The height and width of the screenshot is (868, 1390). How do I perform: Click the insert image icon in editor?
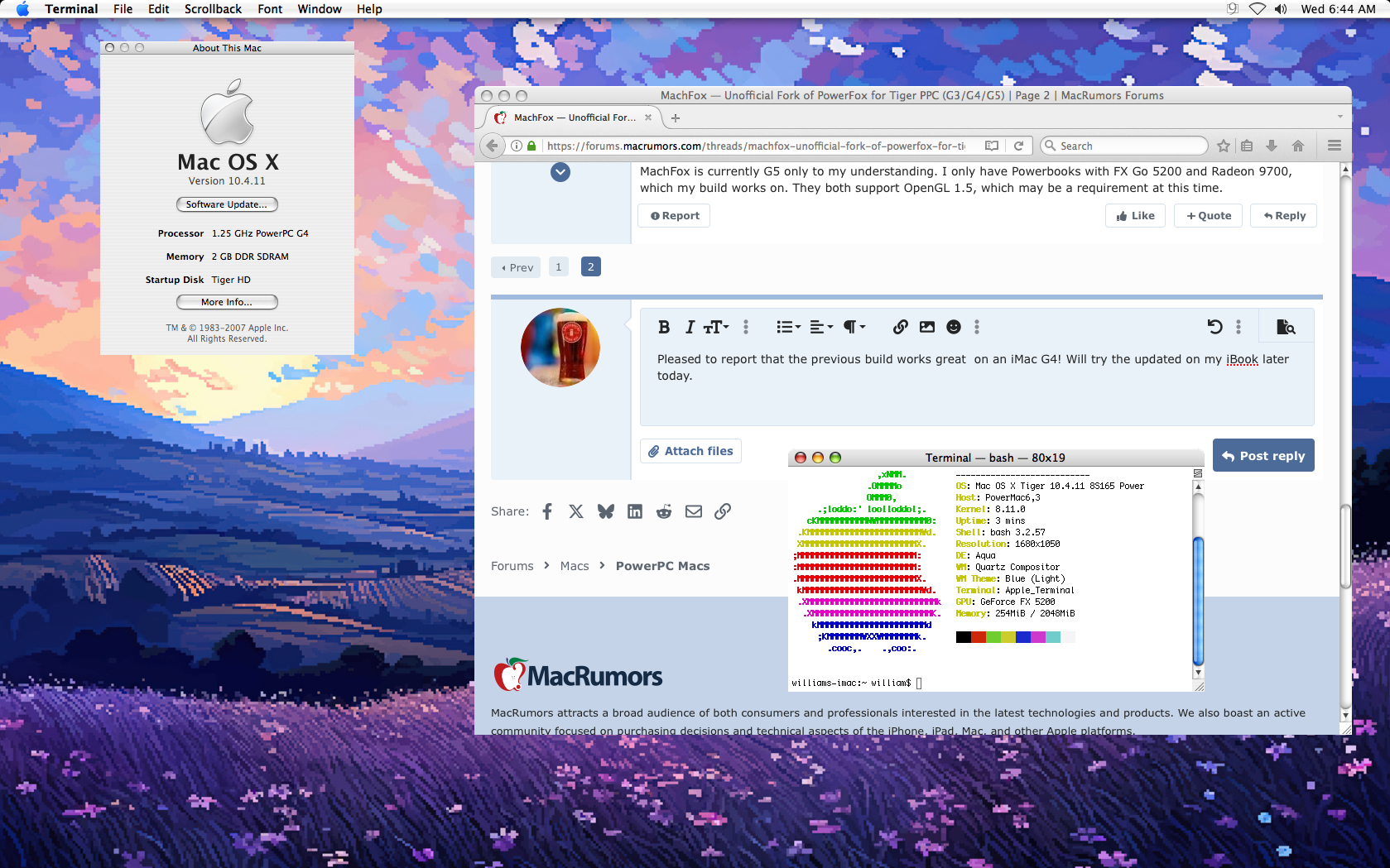pos(927,327)
